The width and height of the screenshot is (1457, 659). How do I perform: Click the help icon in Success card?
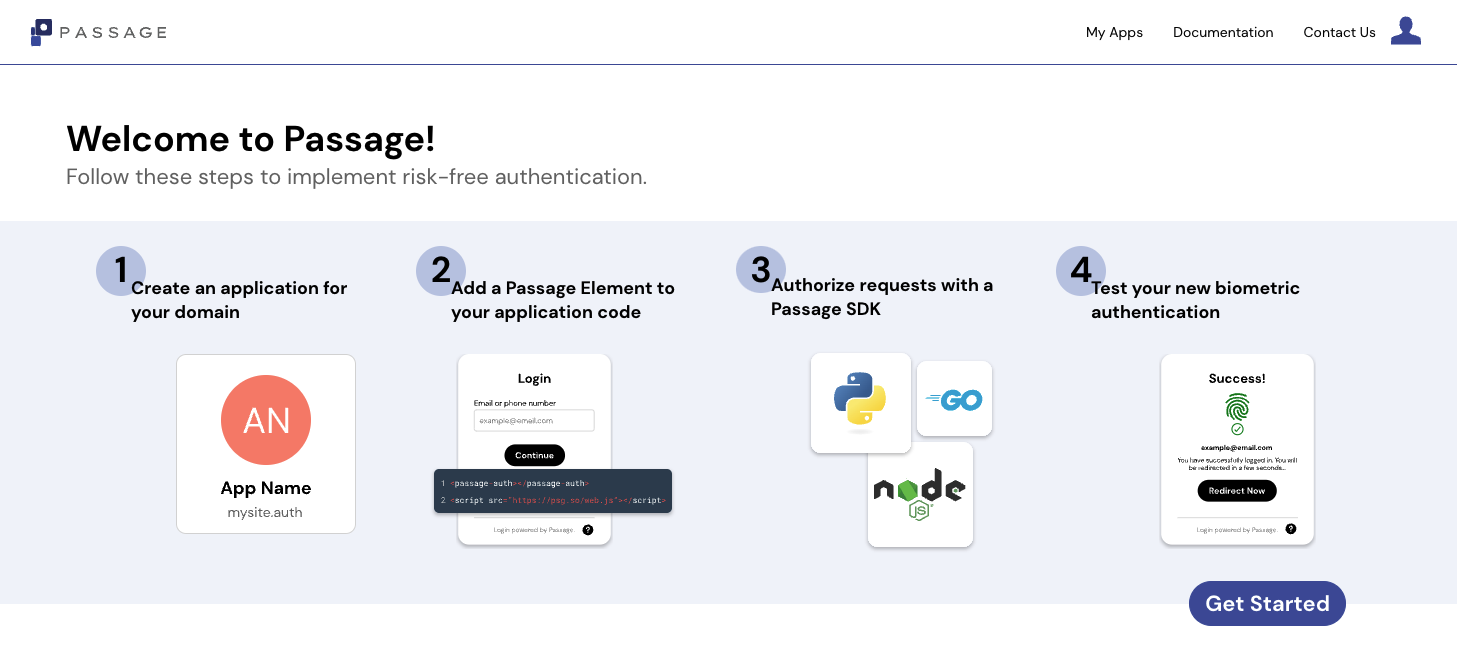coord(1291,529)
